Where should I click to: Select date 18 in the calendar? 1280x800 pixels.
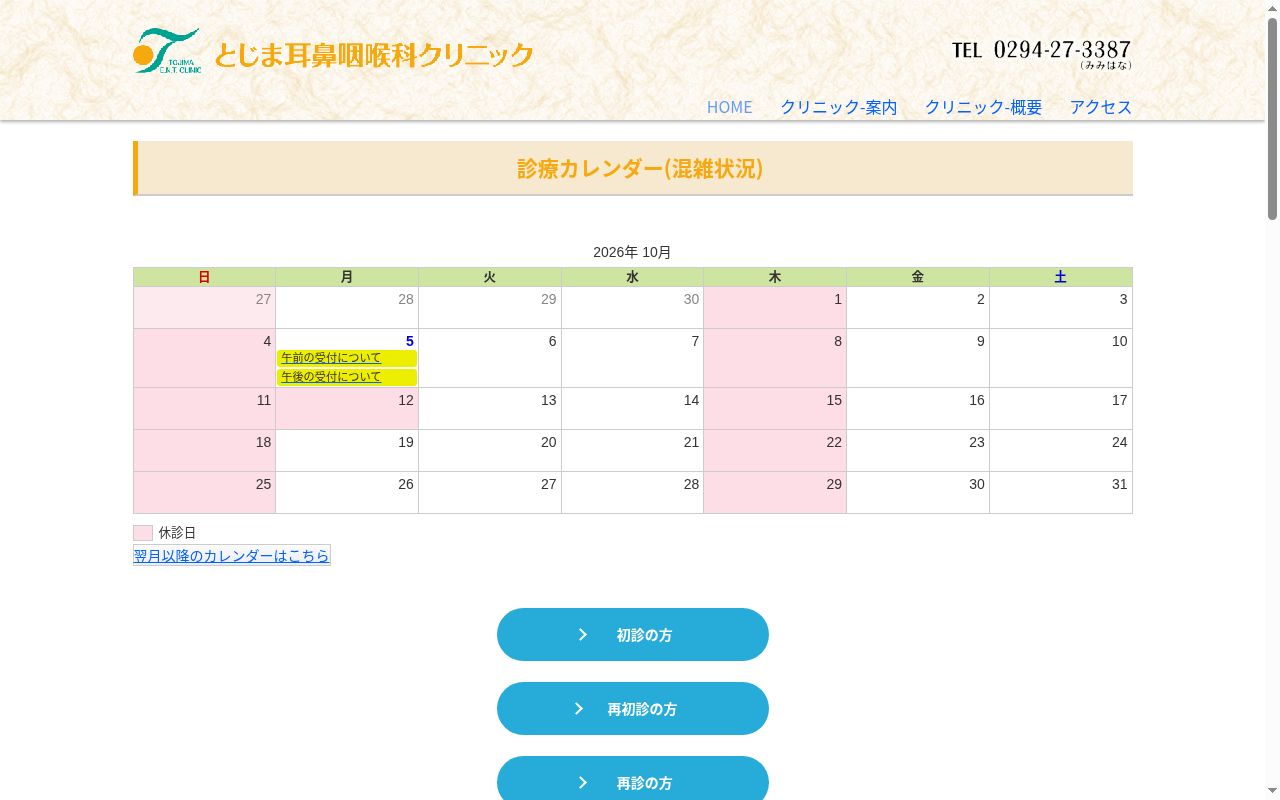click(204, 451)
